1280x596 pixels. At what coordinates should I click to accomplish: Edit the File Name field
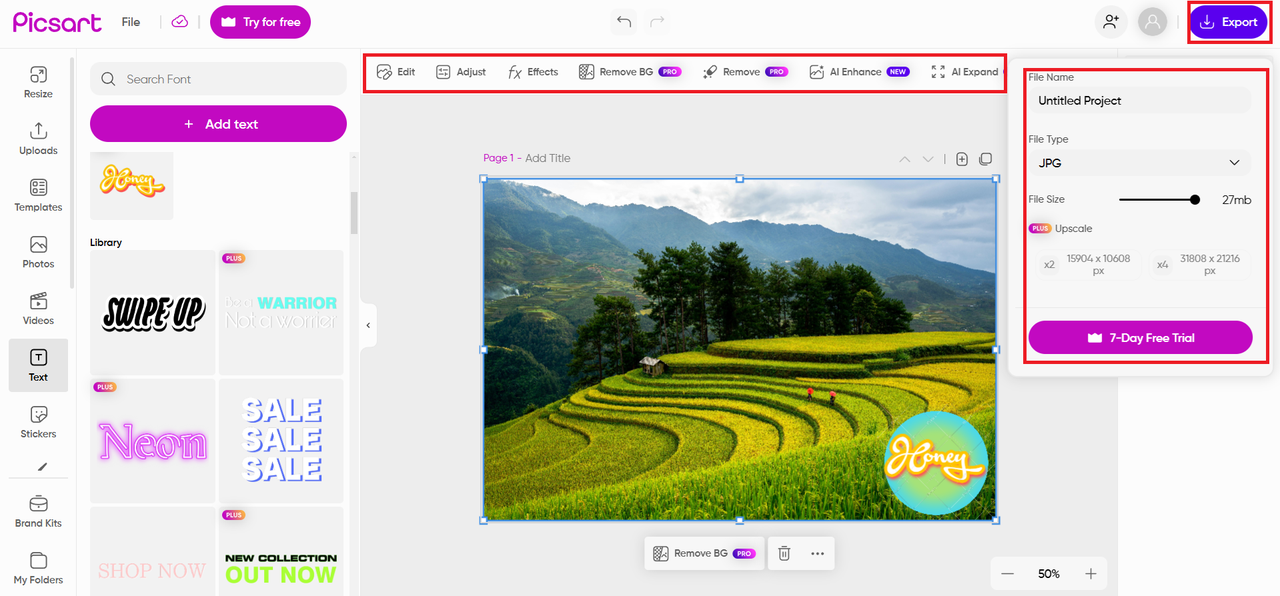point(1140,100)
